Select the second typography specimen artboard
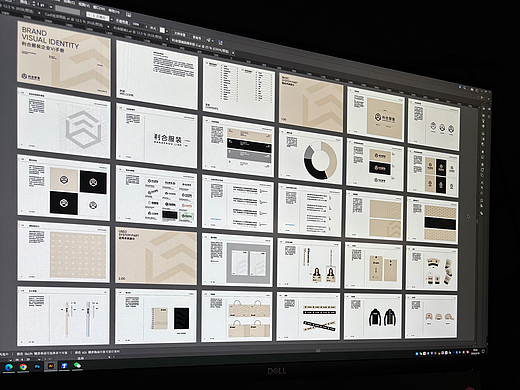Viewport: 520px width, 390px height. (310, 210)
